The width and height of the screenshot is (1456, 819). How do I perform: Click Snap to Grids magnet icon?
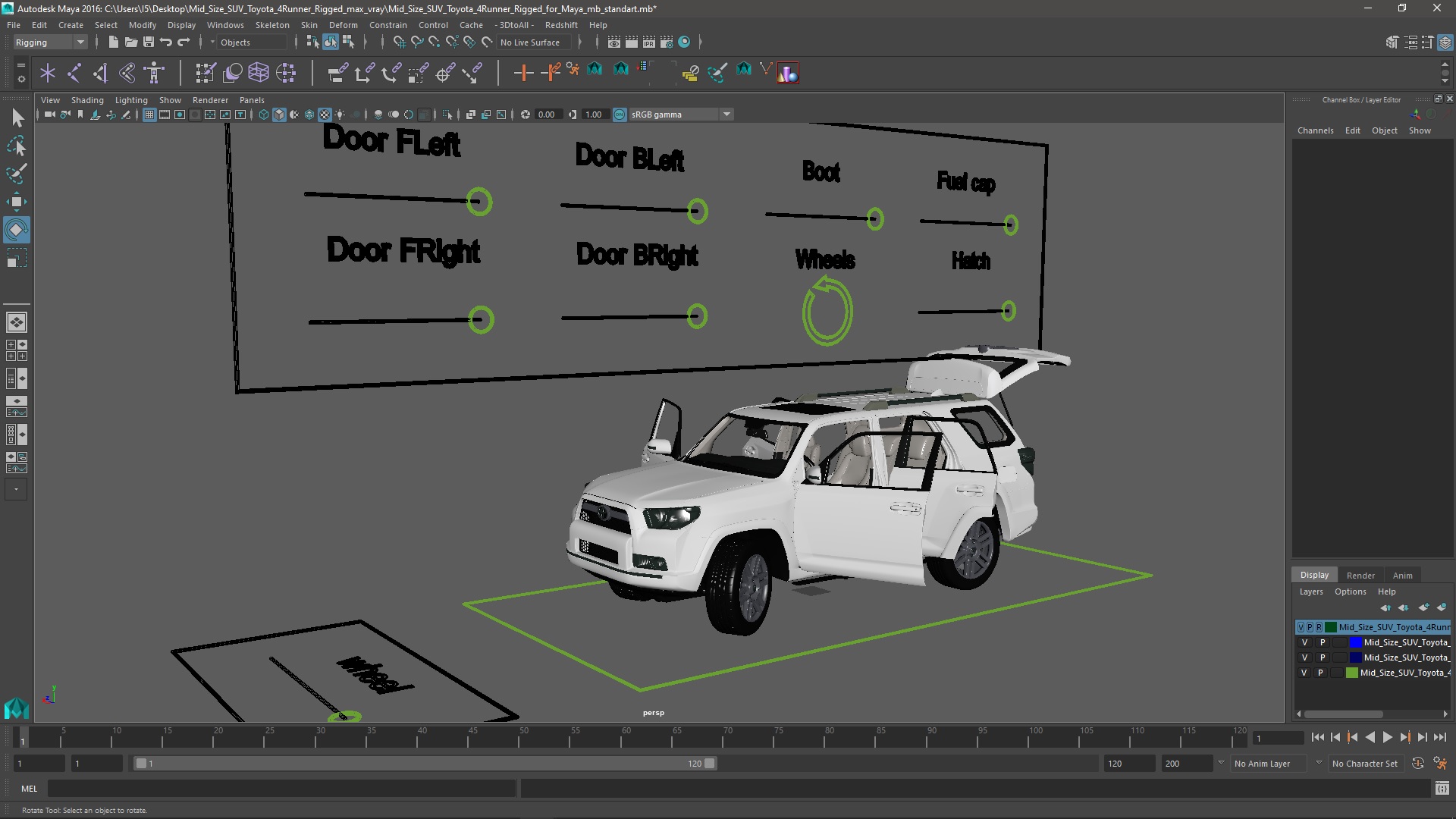tap(399, 42)
